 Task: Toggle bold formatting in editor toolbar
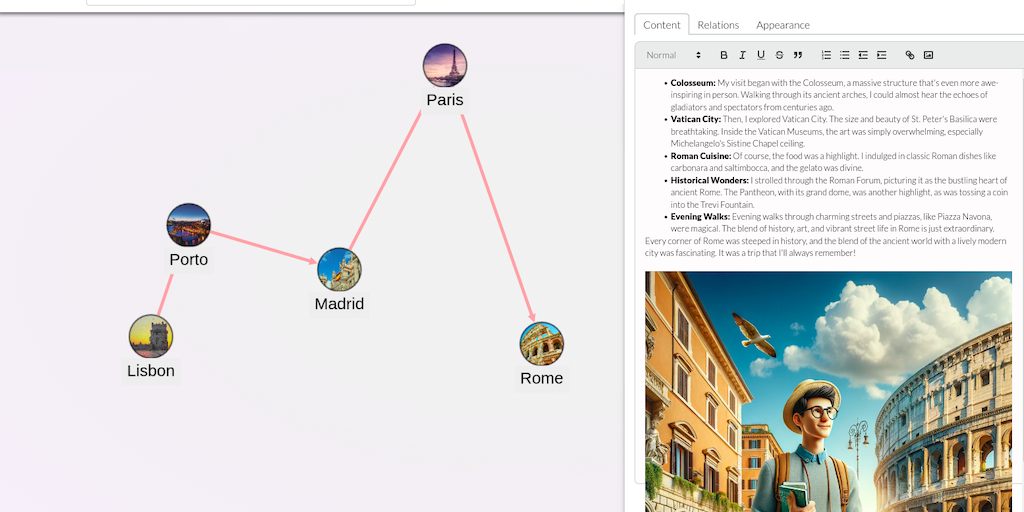[724, 55]
